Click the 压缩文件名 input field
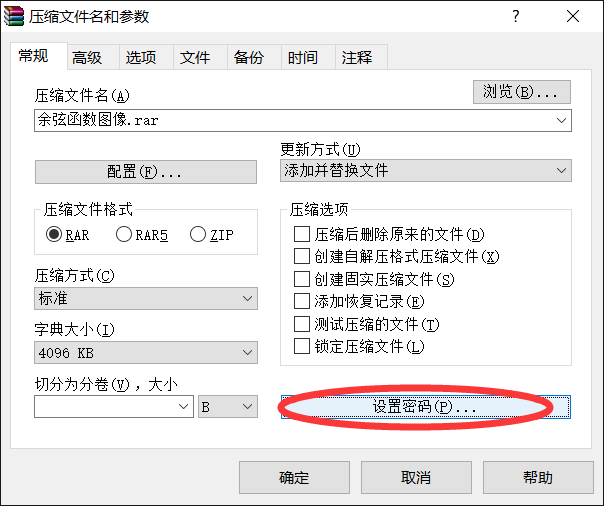The height and width of the screenshot is (506, 604). (295, 121)
